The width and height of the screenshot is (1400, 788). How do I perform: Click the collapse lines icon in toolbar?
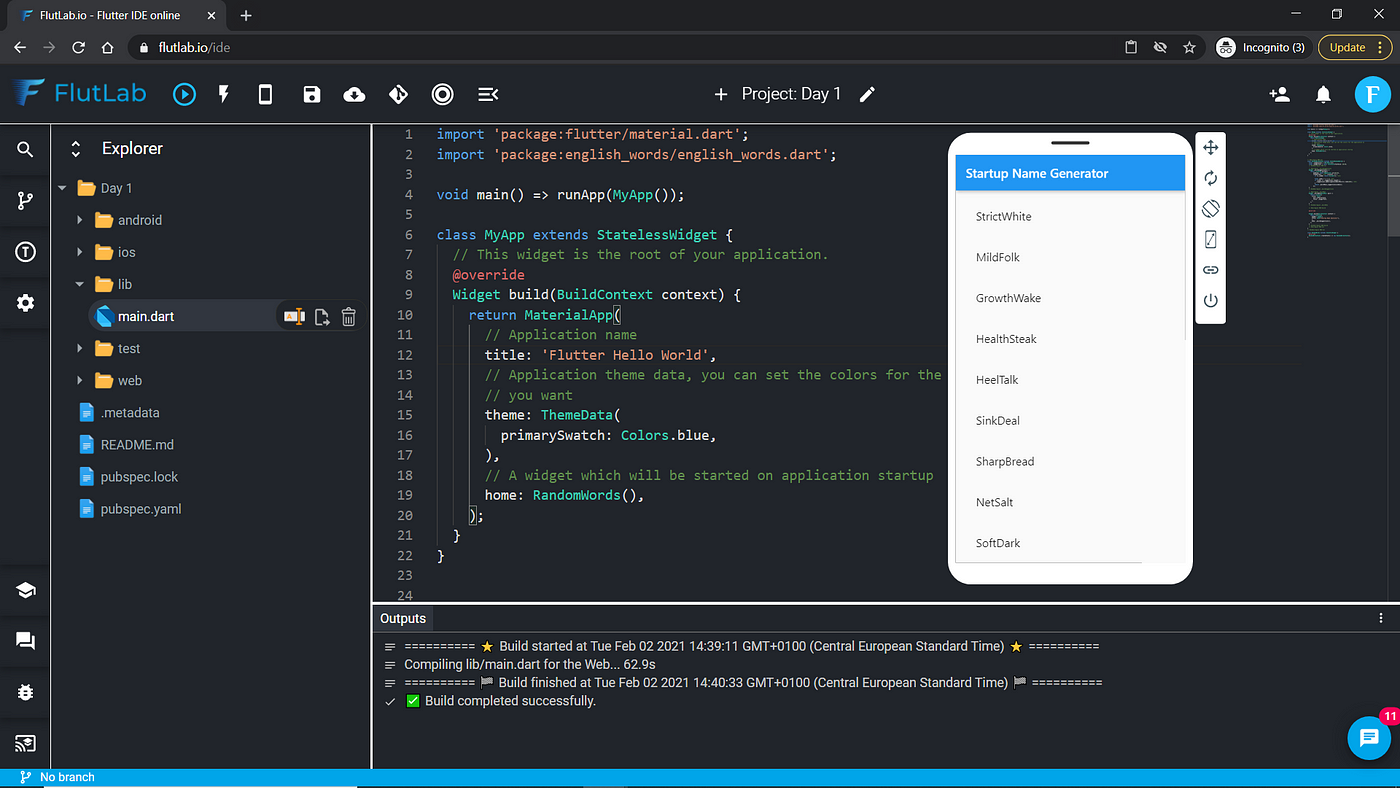[x=488, y=94]
